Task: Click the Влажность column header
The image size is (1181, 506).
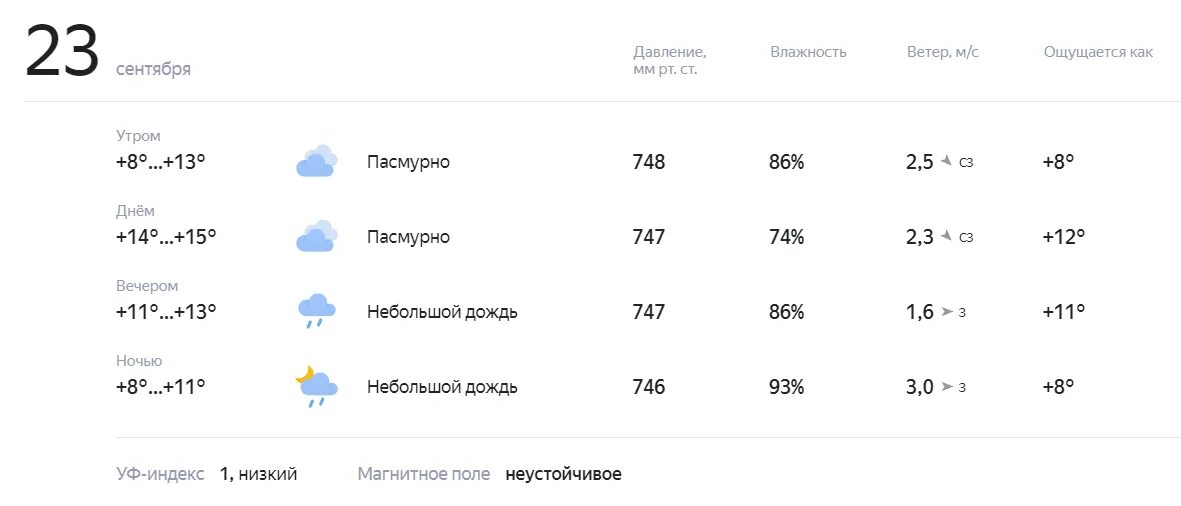Action: [x=808, y=52]
